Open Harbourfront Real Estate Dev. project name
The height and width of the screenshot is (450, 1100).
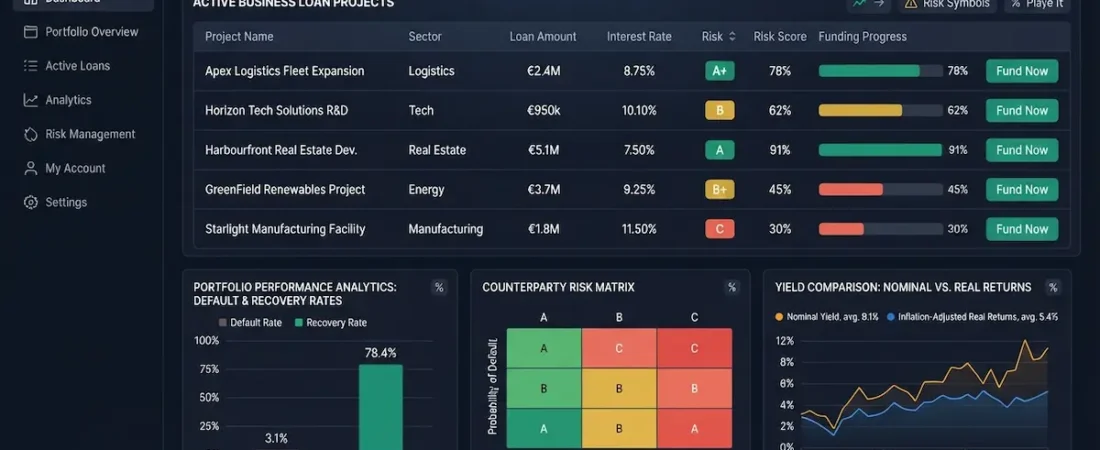point(281,150)
